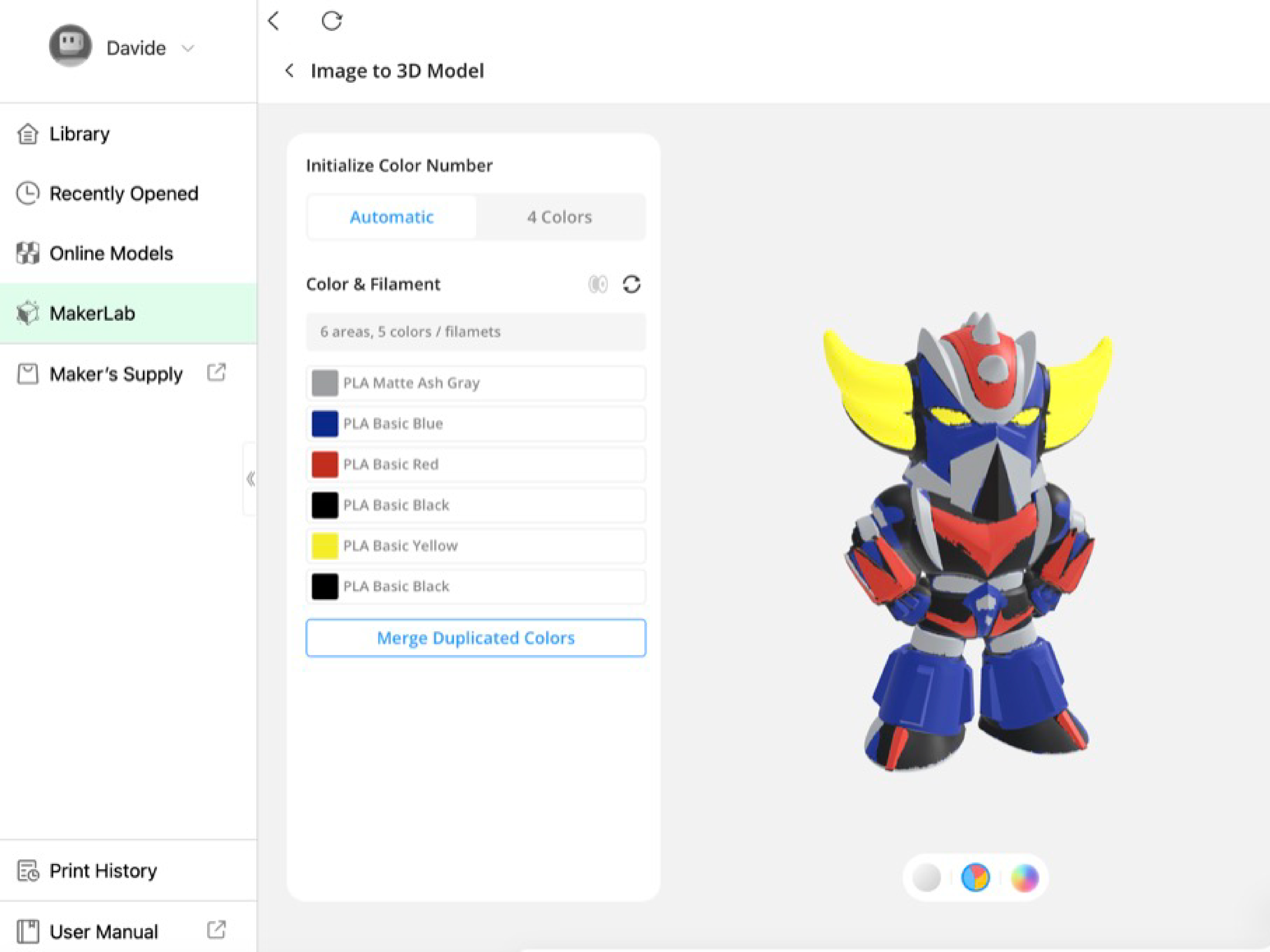Switch preview to plain gray view mode
Image resolution: width=1270 pixels, height=952 pixels.
pyautogui.click(x=926, y=877)
